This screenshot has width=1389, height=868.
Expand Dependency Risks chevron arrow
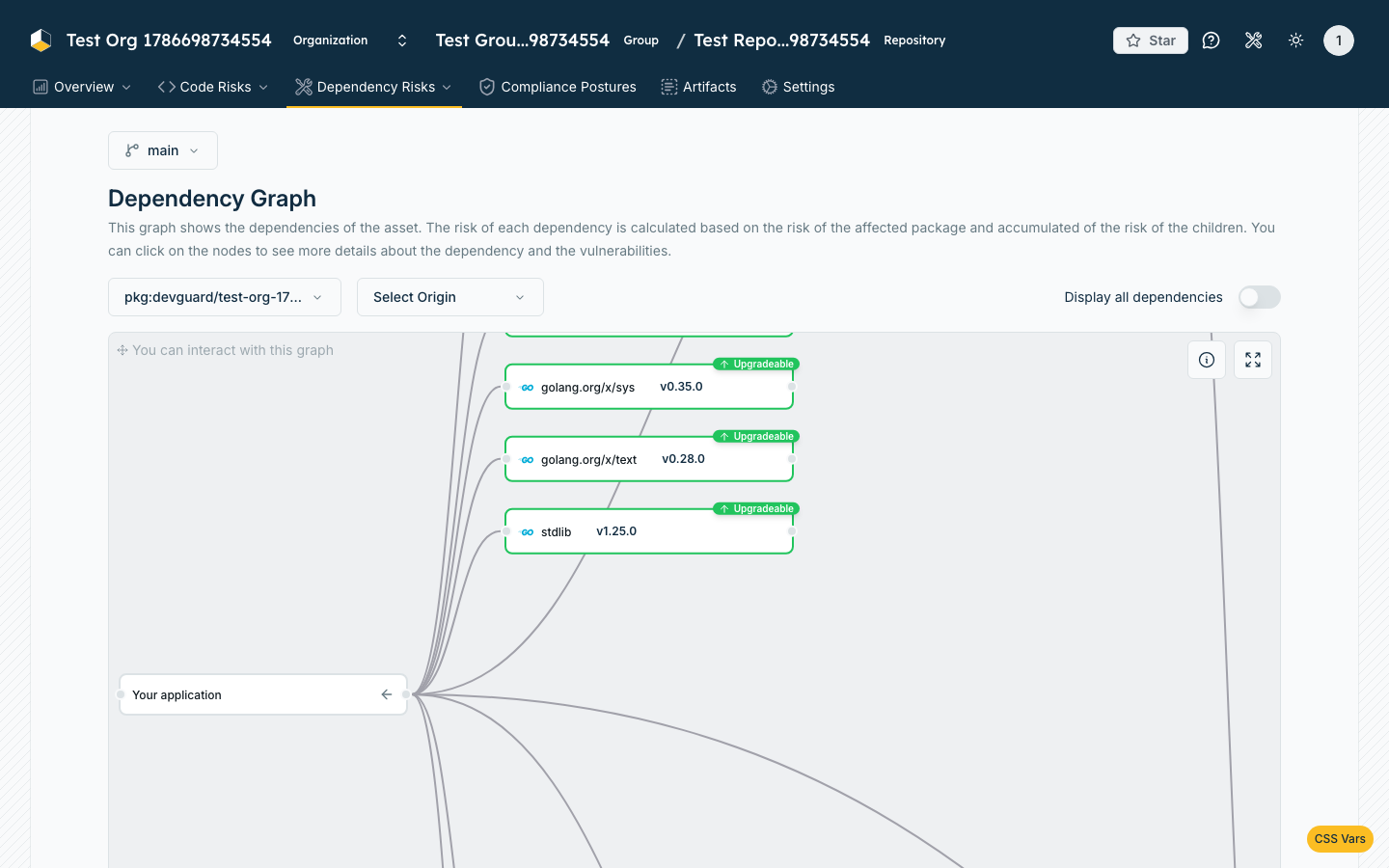447,88
